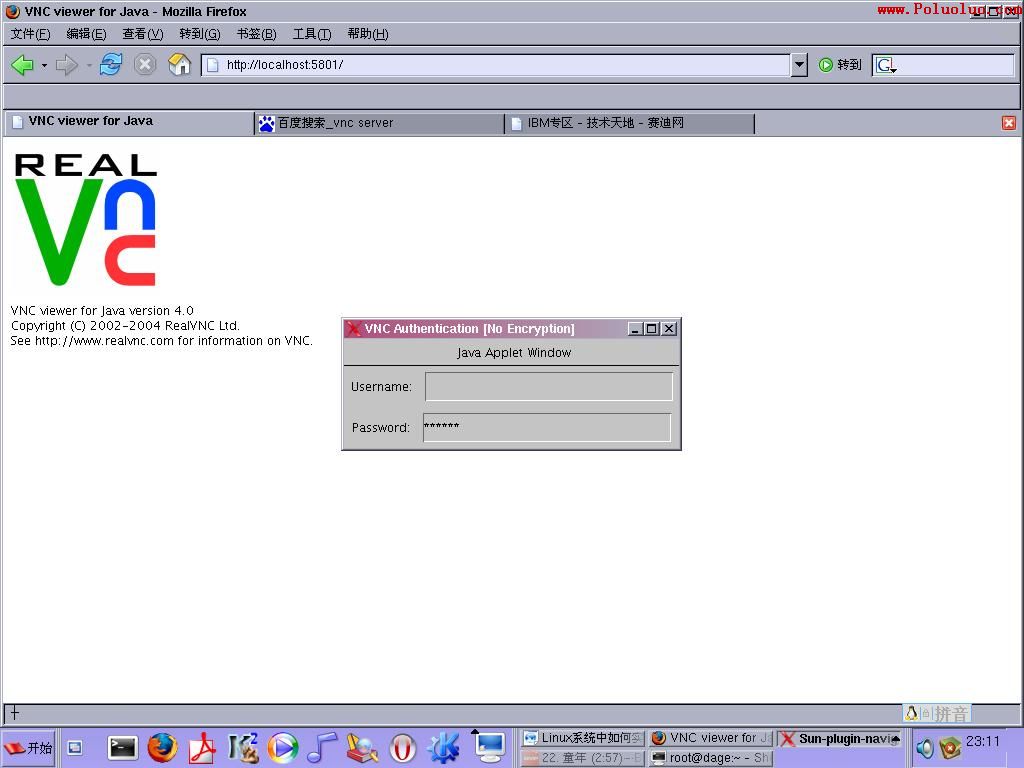This screenshot has height=768, width=1024.
Task: Launch the terminal from the taskbar
Action: [122, 748]
